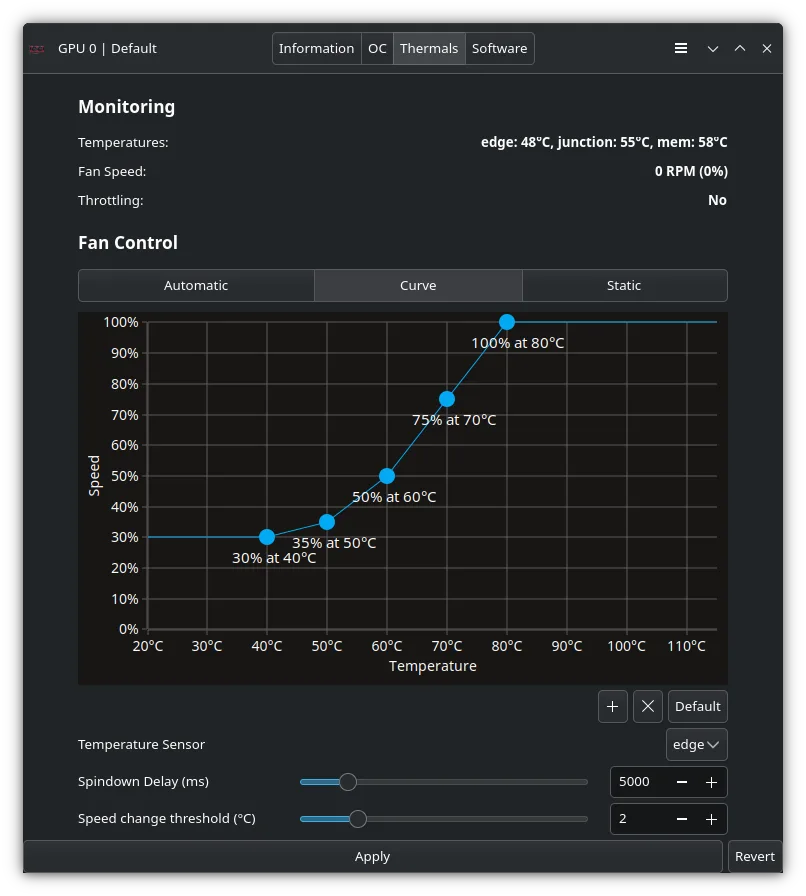Viewport: 806px width, 896px height.
Task: Open the hamburger menu in the header
Action: click(681, 48)
